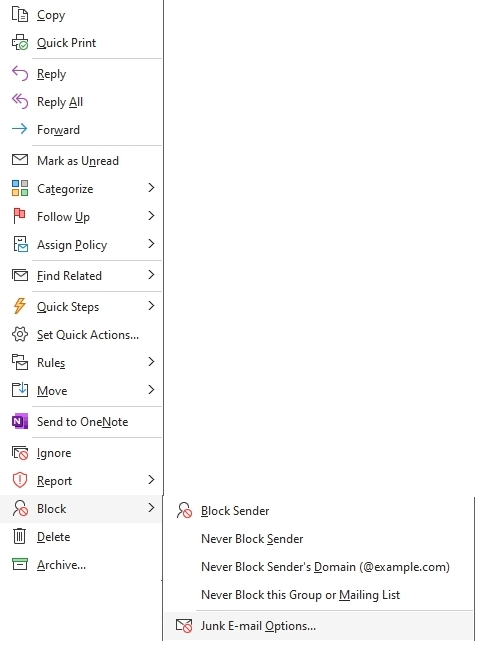Expand the Report submenu arrow
This screenshot has height=649, width=479.
(151, 480)
